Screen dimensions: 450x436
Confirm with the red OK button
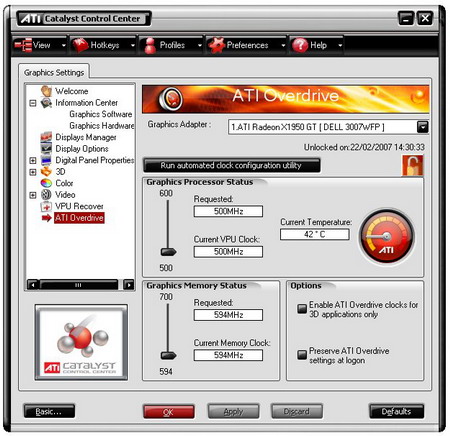pos(168,412)
